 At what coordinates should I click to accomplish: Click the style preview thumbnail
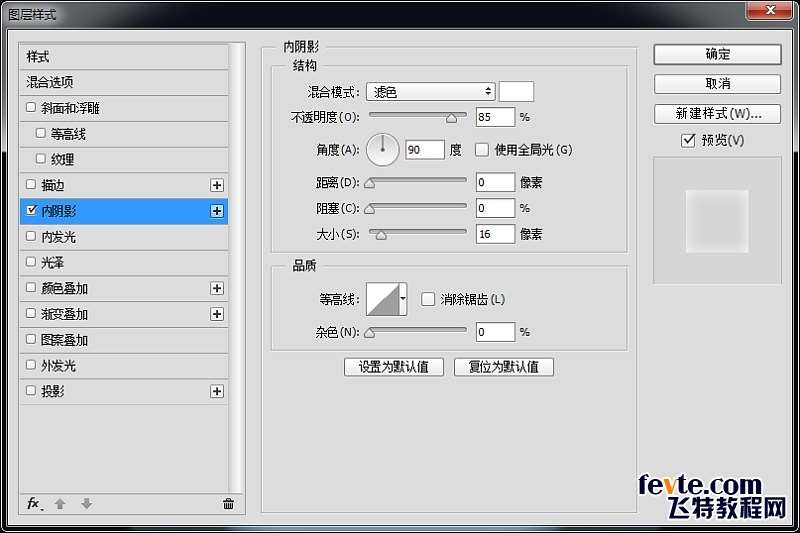tap(717, 221)
